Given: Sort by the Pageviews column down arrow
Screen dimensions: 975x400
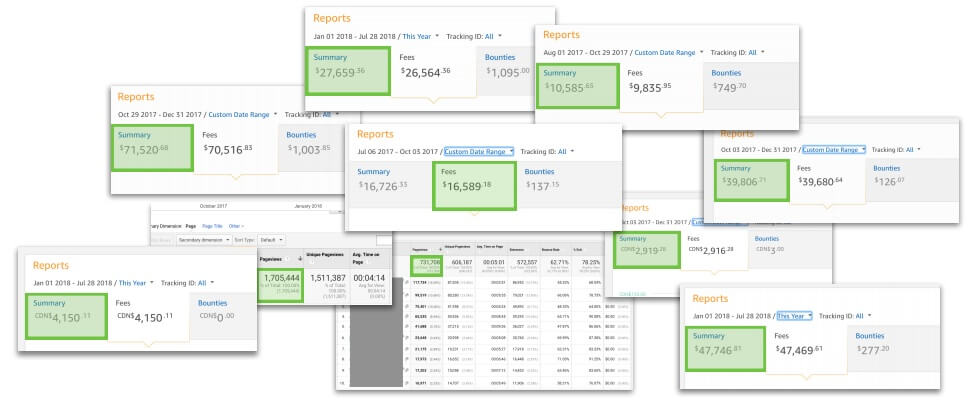Looking at the screenshot, I should [301, 258].
